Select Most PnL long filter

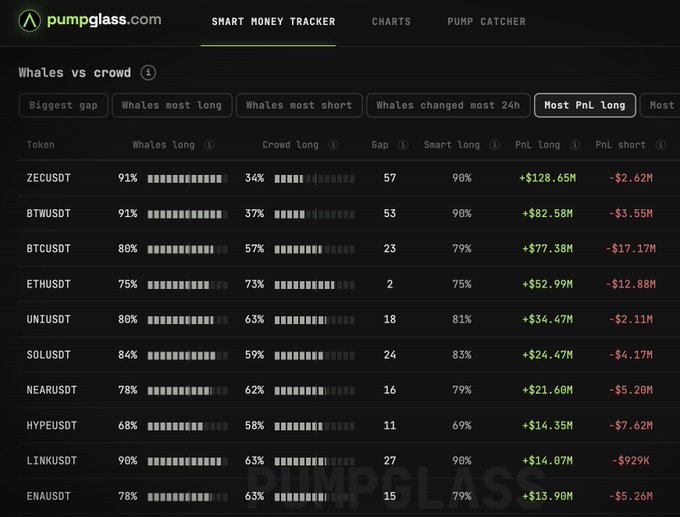click(x=585, y=105)
